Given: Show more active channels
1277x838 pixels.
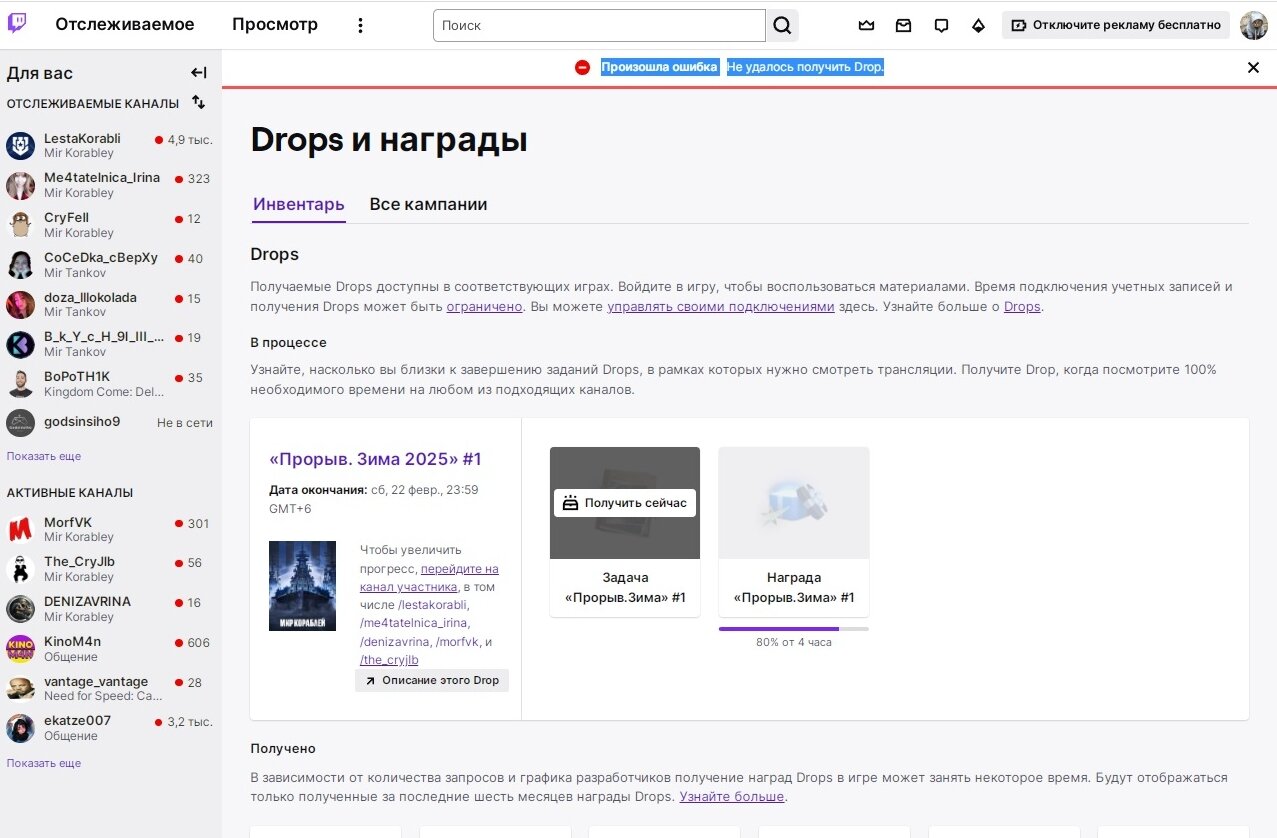Looking at the screenshot, I should 44,763.
